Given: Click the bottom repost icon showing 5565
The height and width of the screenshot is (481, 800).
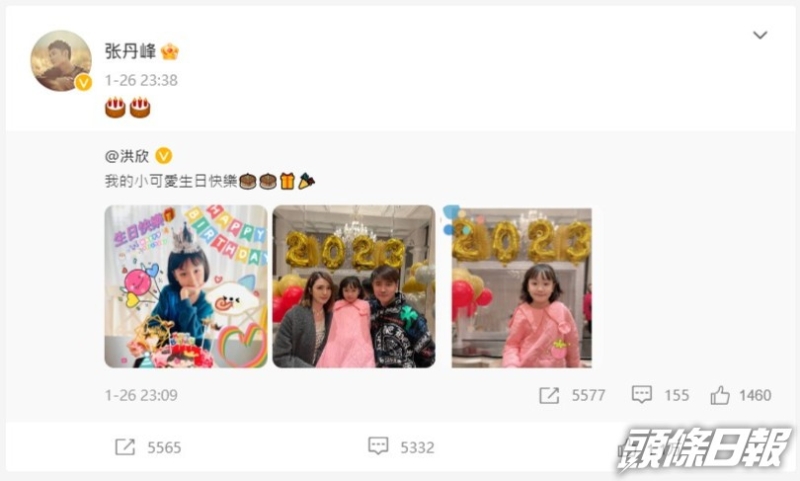Looking at the screenshot, I should click(x=124, y=447).
